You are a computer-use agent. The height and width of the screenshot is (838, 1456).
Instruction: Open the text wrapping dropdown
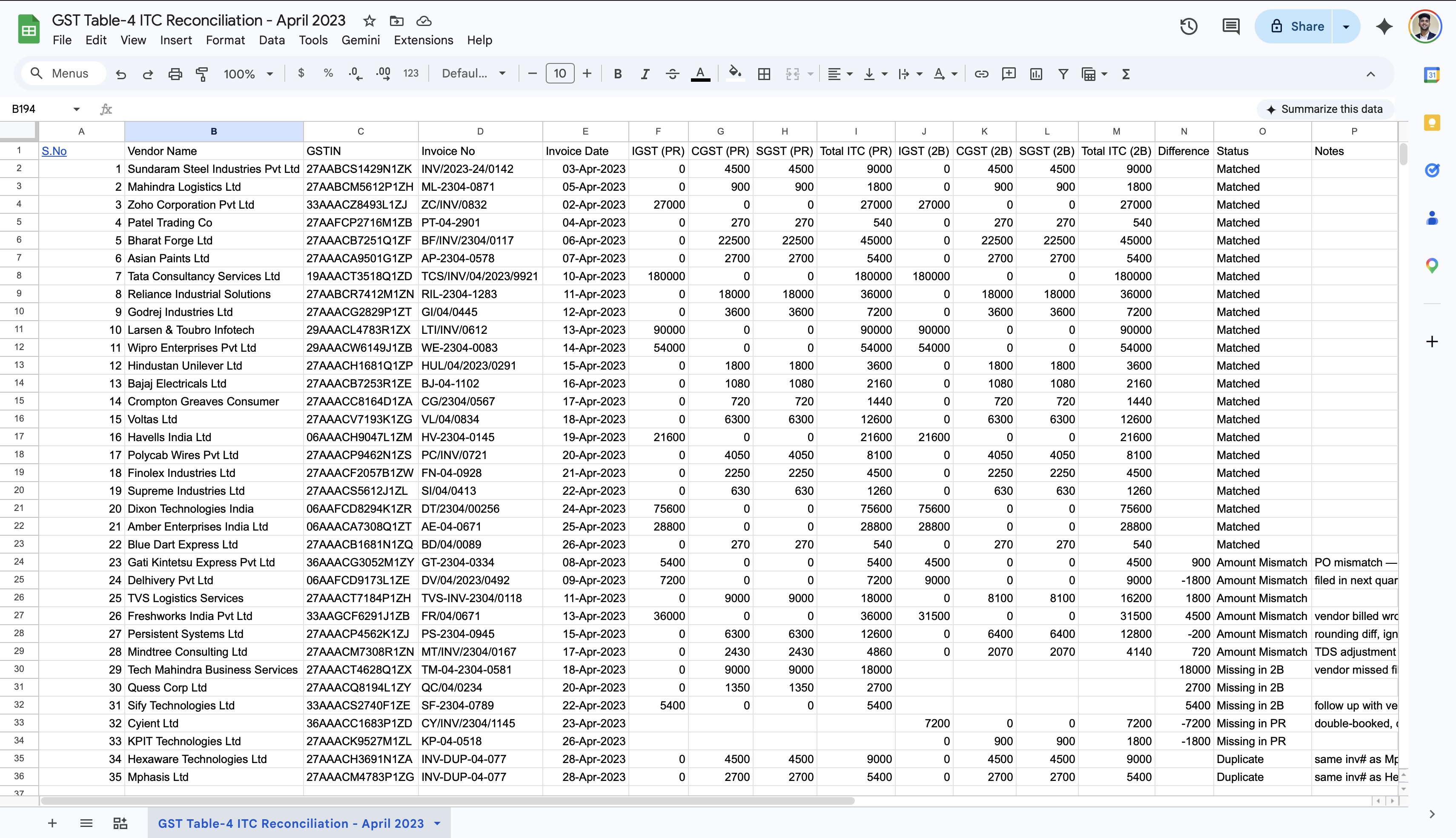pos(910,74)
